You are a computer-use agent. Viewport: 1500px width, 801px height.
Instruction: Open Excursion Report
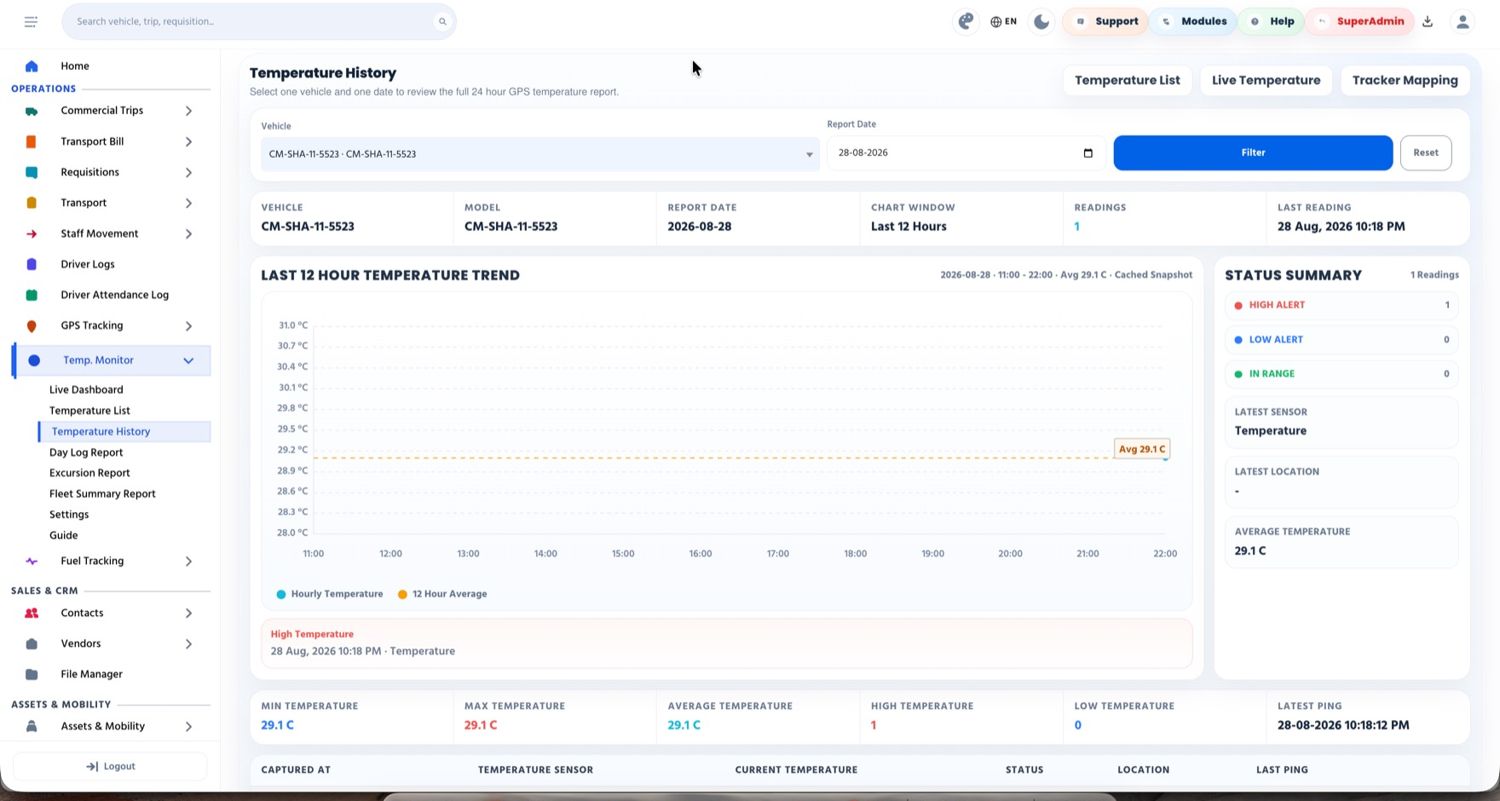click(89, 473)
